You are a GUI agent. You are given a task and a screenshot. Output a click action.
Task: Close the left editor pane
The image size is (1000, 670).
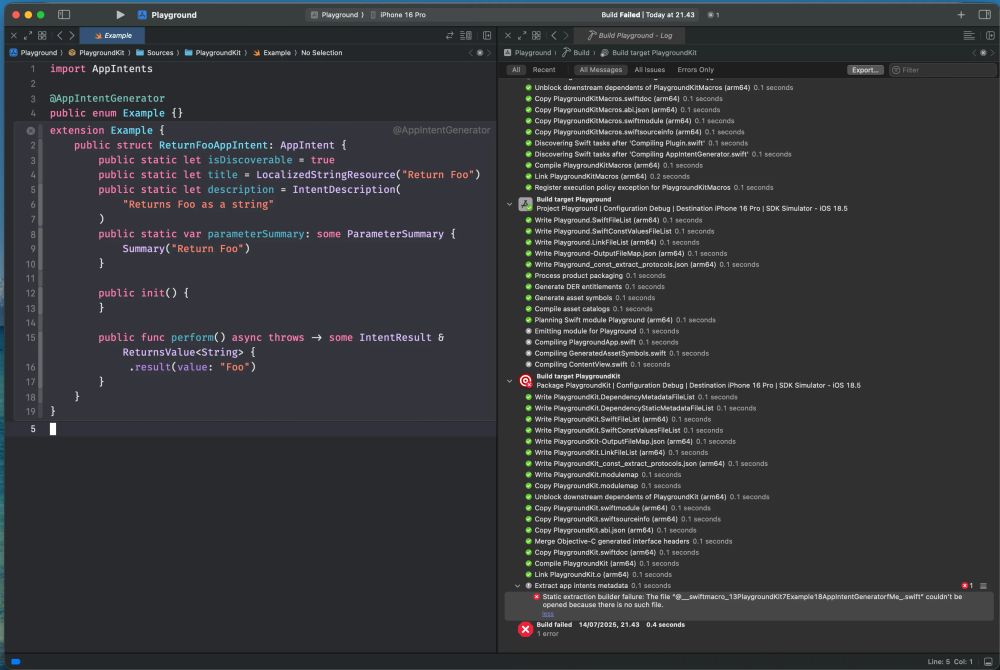14,36
